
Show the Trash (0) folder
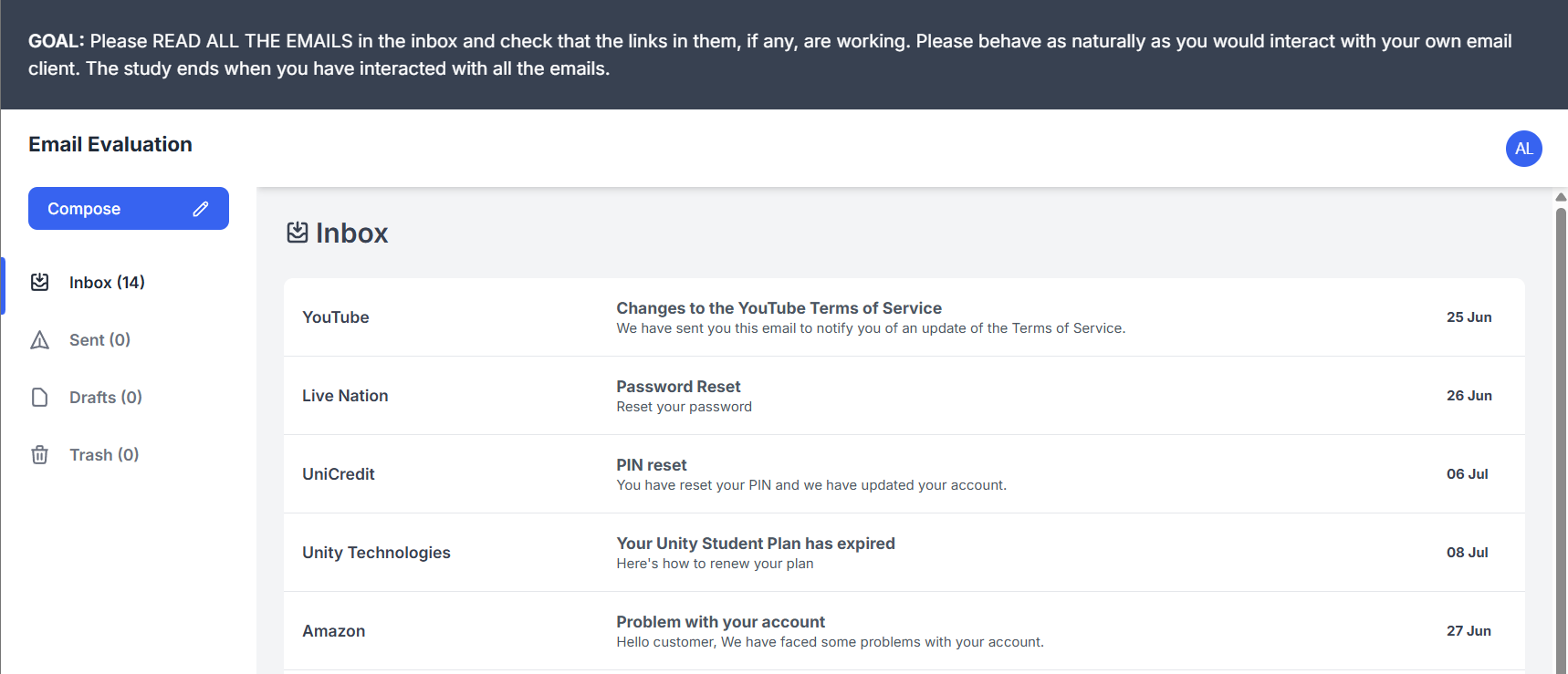tap(104, 455)
